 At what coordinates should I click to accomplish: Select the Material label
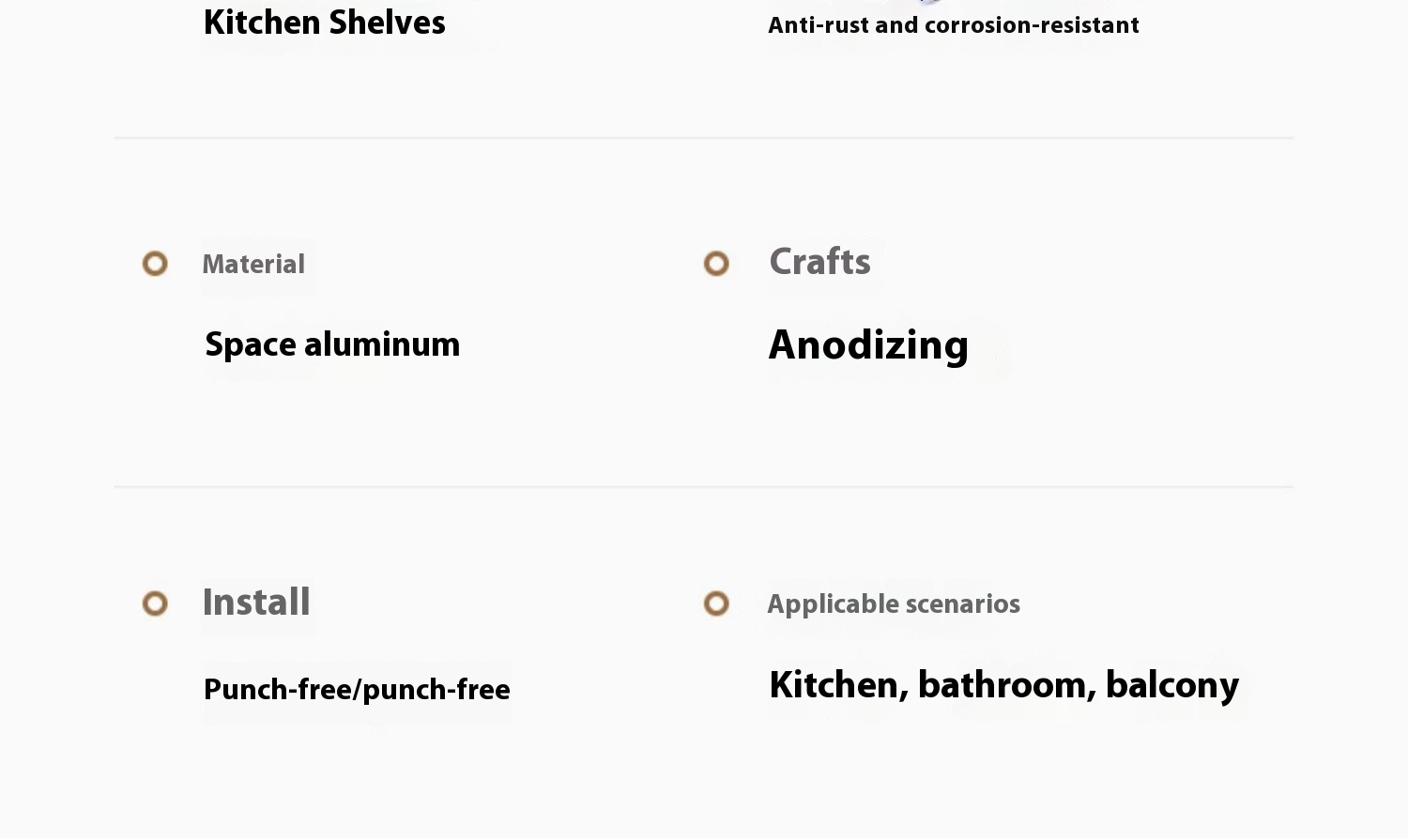click(253, 265)
